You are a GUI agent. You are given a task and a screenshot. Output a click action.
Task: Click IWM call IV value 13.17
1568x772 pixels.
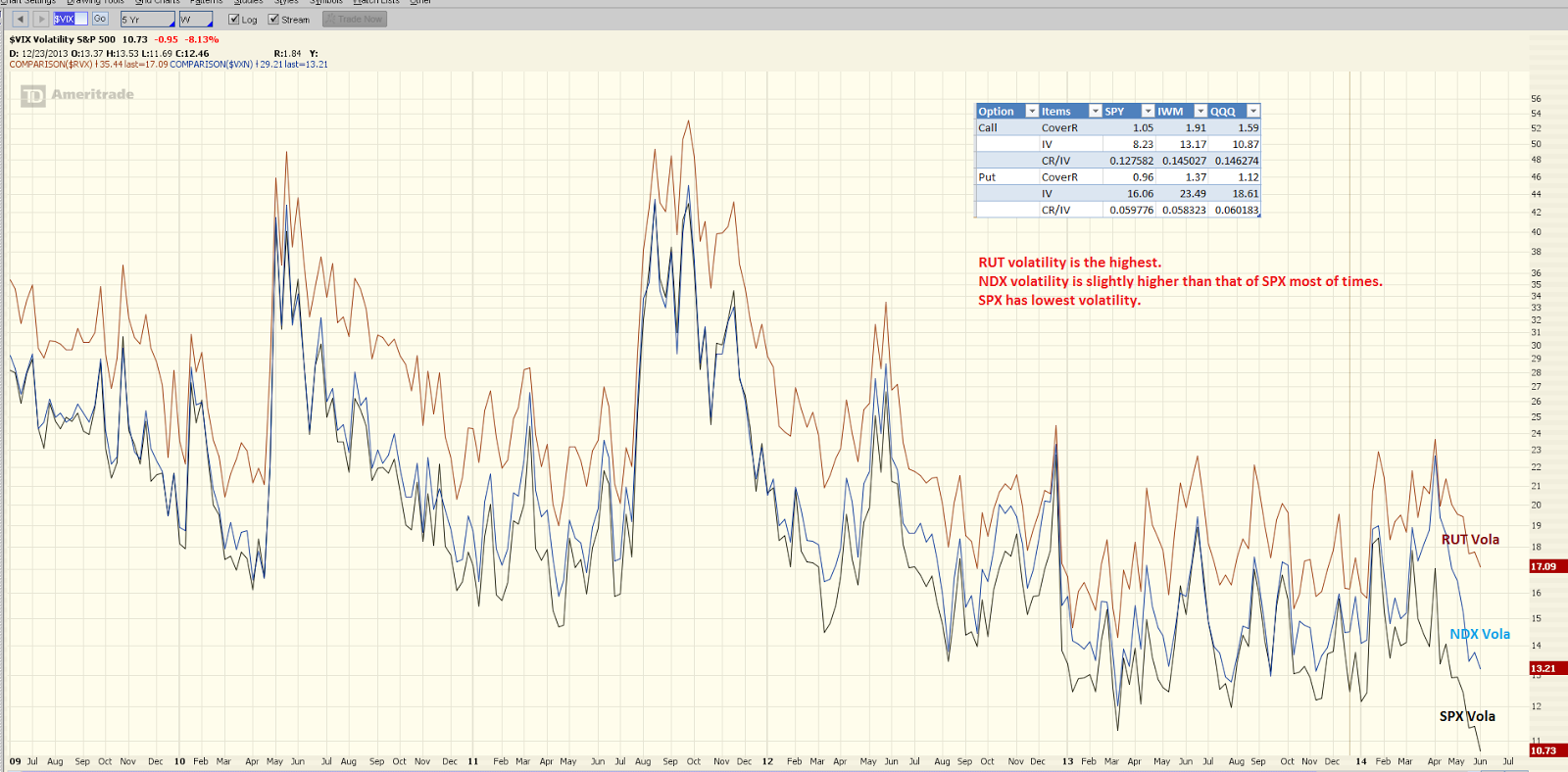point(1193,144)
